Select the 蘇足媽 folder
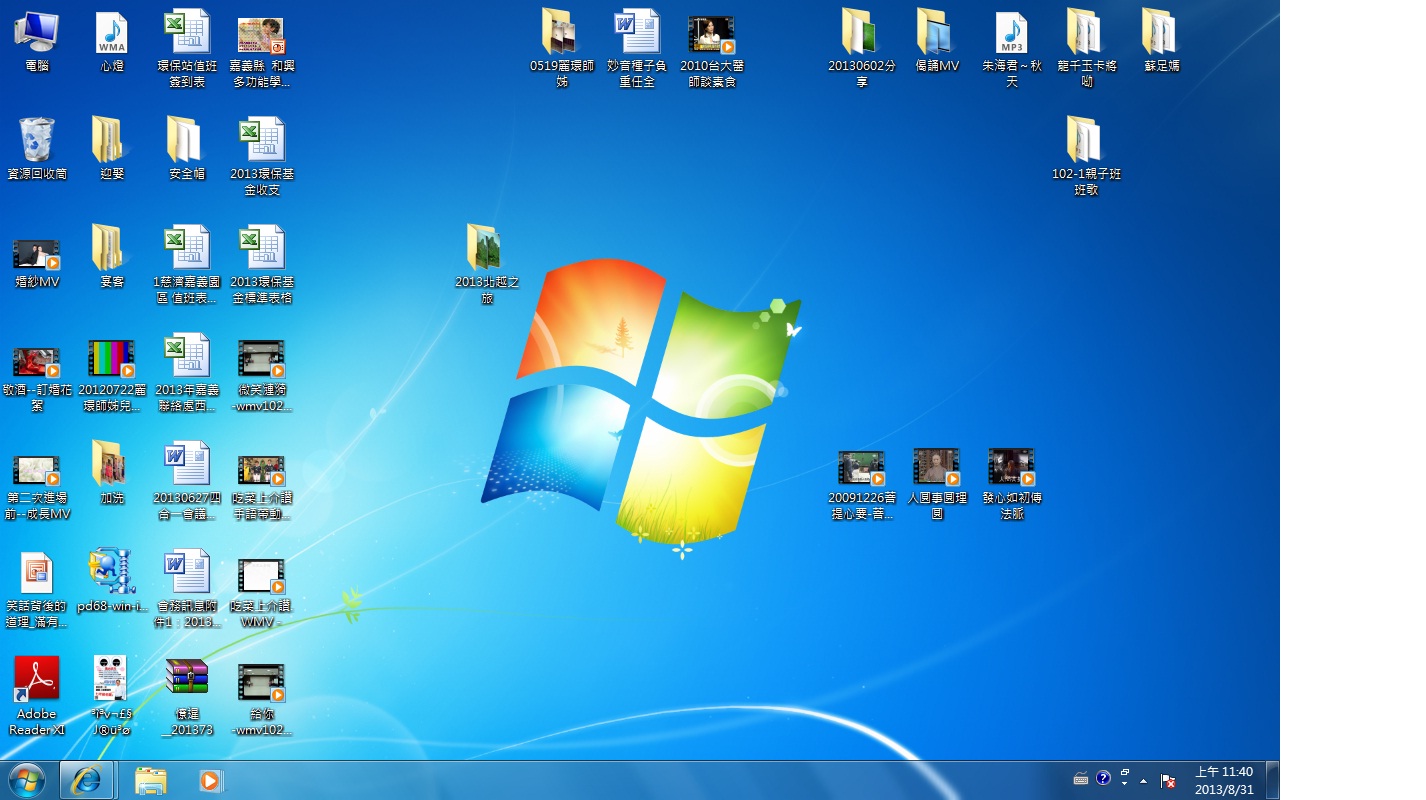The height and width of the screenshot is (800, 1426). [1162, 42]
